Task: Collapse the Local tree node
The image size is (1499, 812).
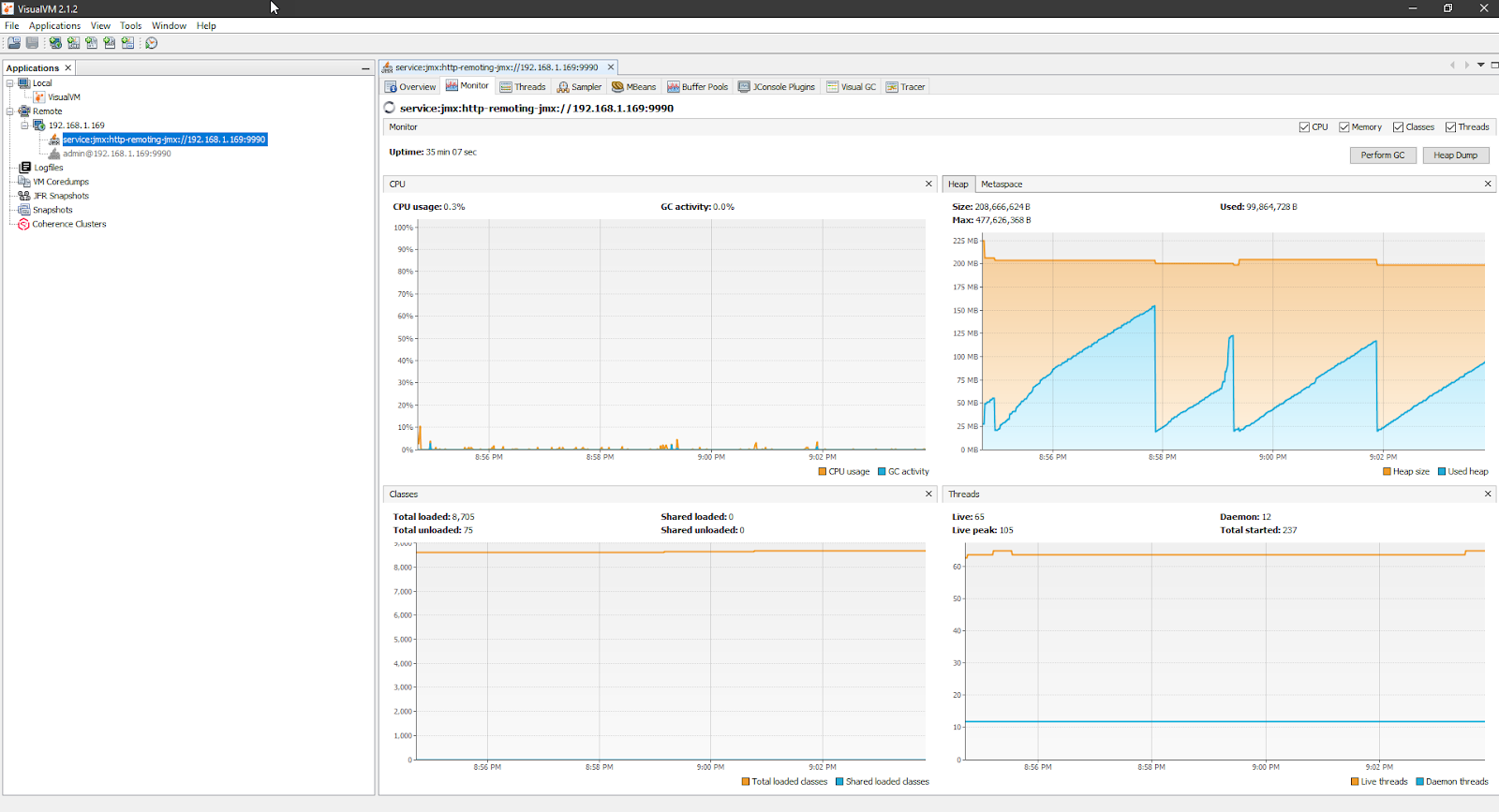Action: tap(10, 83)
